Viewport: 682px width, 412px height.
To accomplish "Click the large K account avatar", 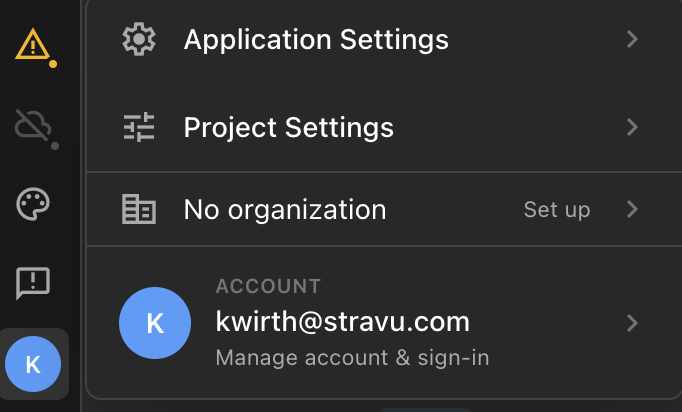I will pos(155,323).
